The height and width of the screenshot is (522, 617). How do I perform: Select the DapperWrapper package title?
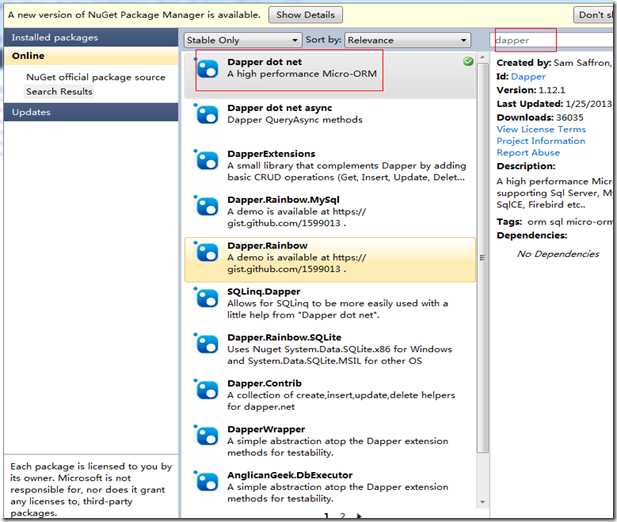(266, 429)
